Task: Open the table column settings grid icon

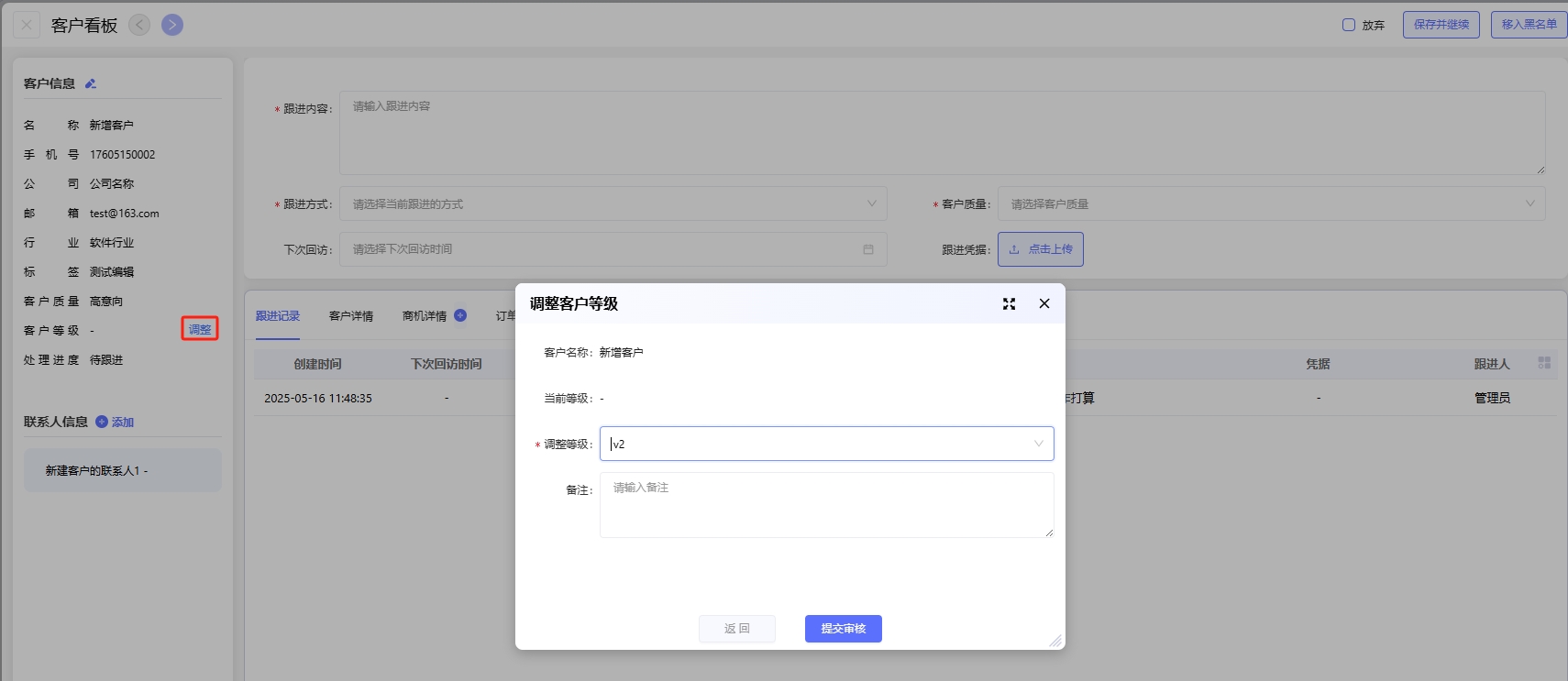Action: coord(1543,363)
